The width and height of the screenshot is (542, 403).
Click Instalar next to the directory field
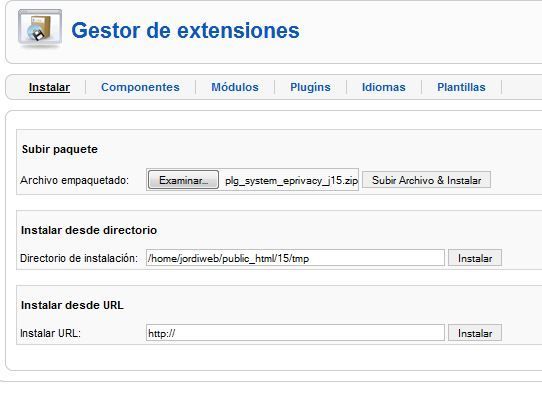475,258
